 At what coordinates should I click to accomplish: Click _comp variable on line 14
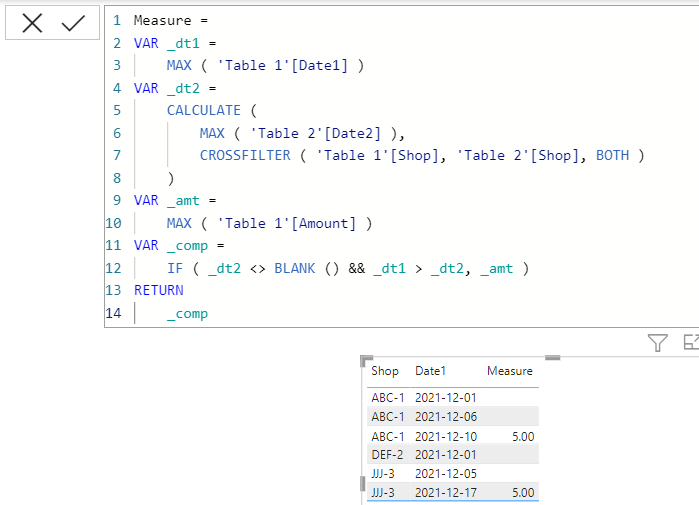tap(187, 313)
